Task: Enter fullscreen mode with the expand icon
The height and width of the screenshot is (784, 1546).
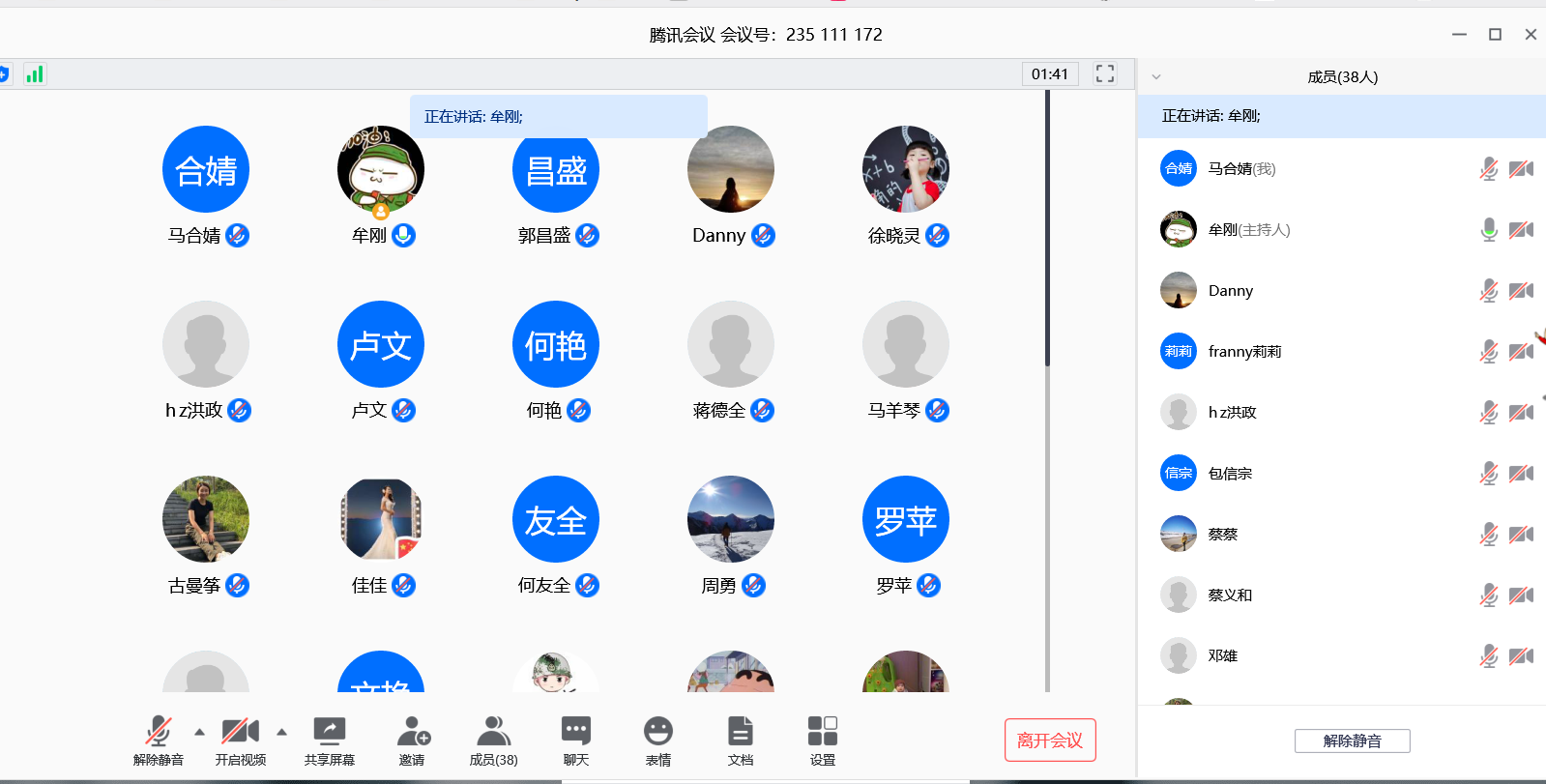Action: 1105,74
